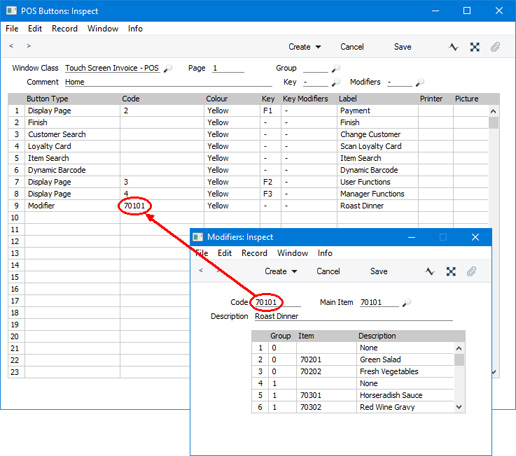Open Window Class lookup magnifier icon

pos(169,68)
